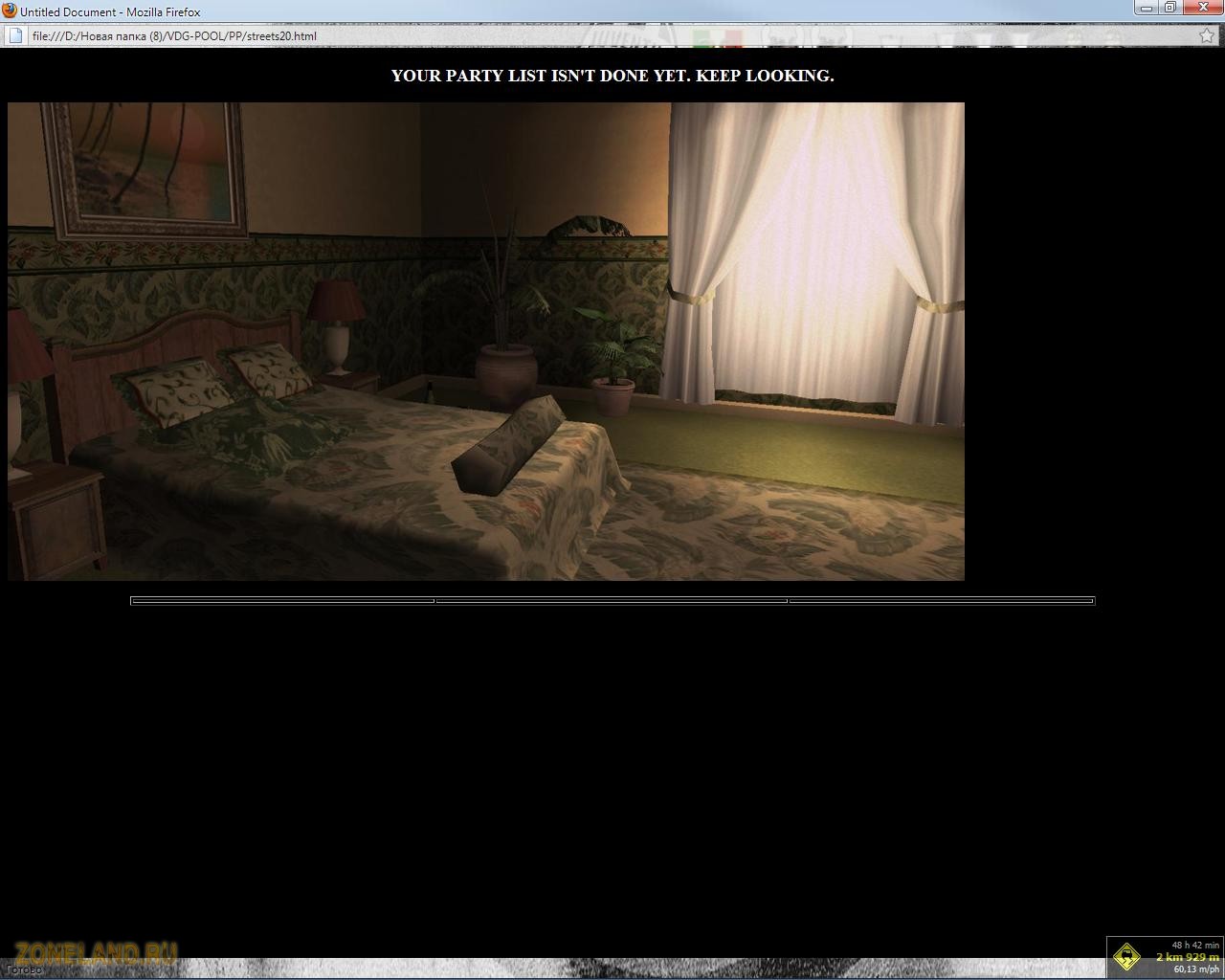The width and height of the screenshot is (1225, 980).
Task: Minimize the Firefox window
Action: 1146,7
